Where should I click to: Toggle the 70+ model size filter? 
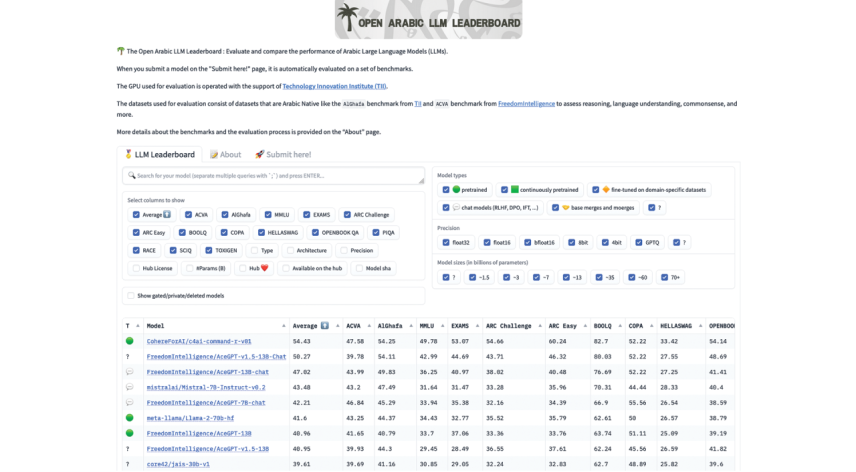coord(664,277)
